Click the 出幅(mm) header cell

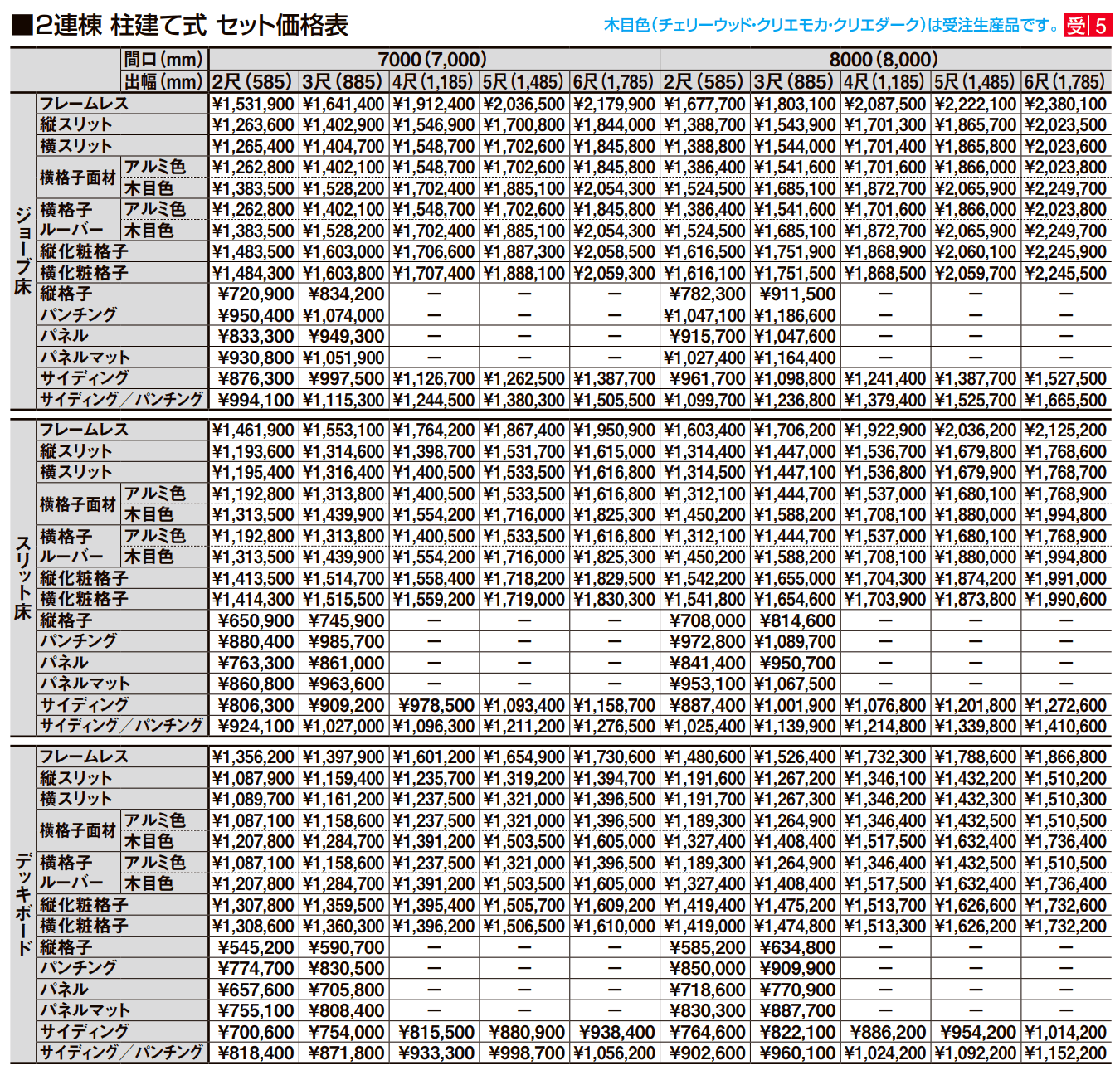pos(163,81)
